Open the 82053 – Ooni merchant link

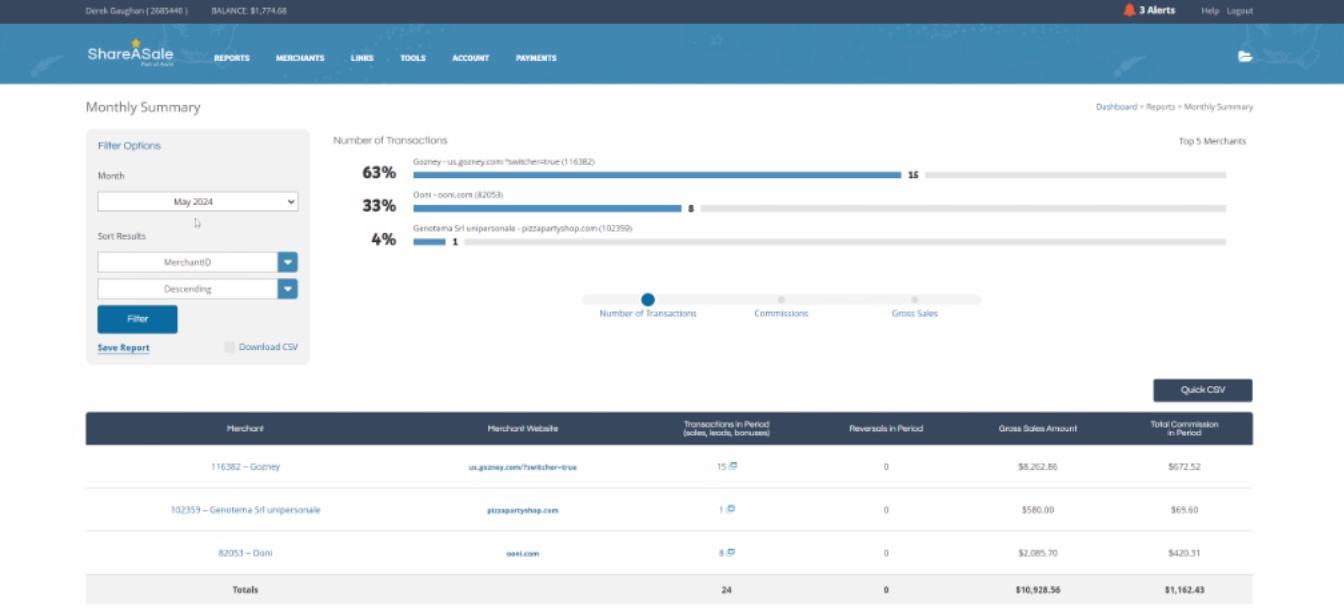[x=245, y=553]
